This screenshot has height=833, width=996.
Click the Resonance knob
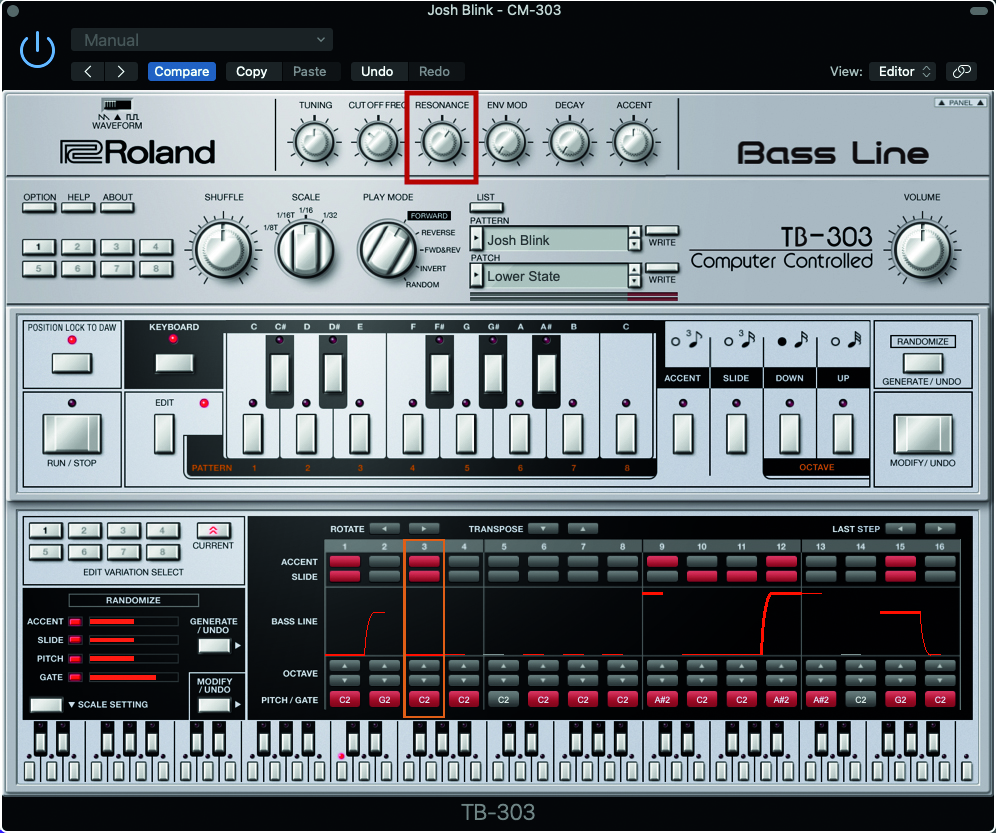(x=441, y=143)
